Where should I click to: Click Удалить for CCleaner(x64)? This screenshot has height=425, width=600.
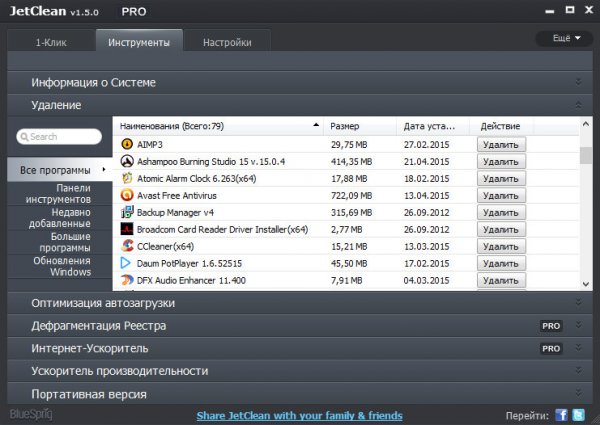pos(501,246)
